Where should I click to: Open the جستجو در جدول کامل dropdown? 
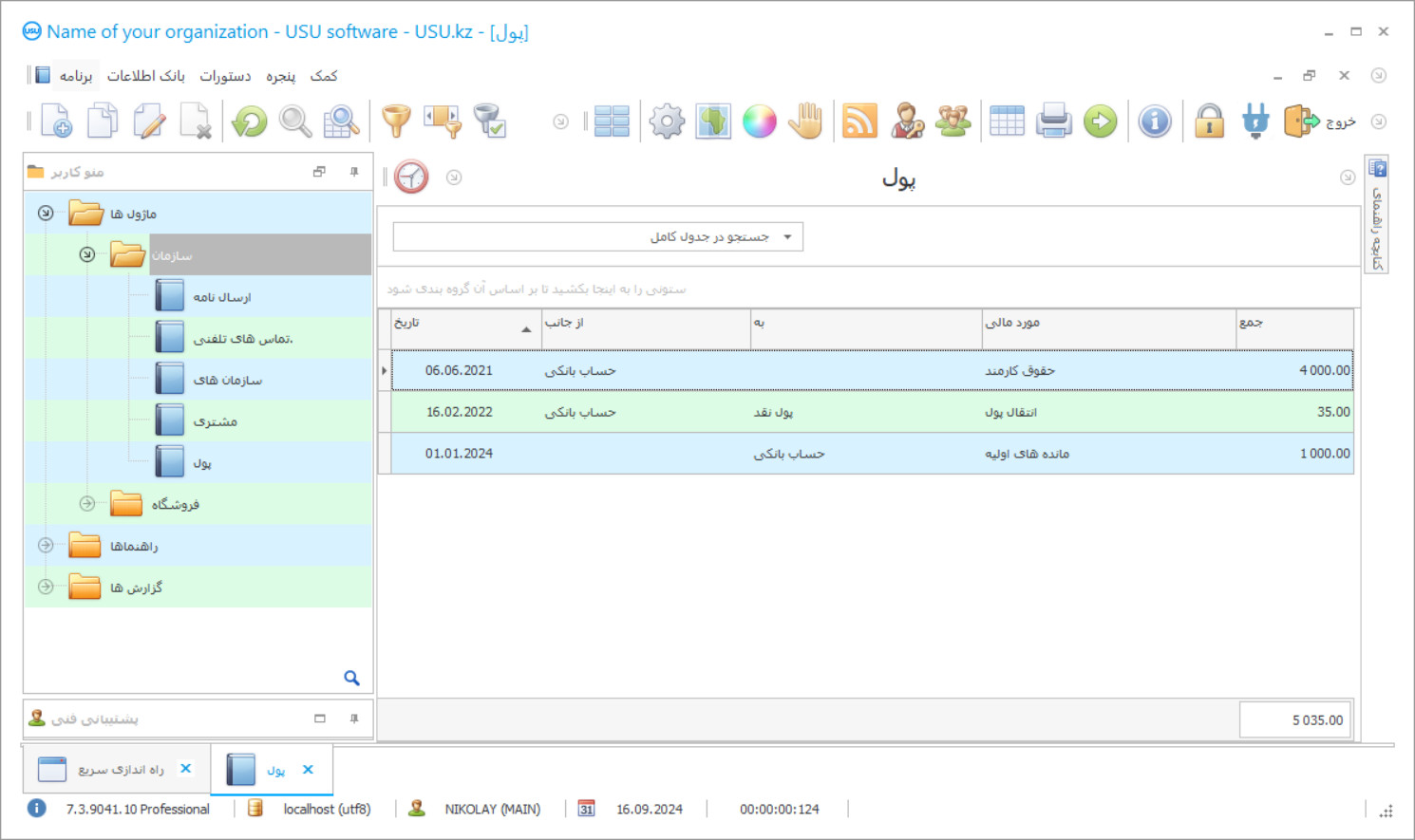click(788, 236)
